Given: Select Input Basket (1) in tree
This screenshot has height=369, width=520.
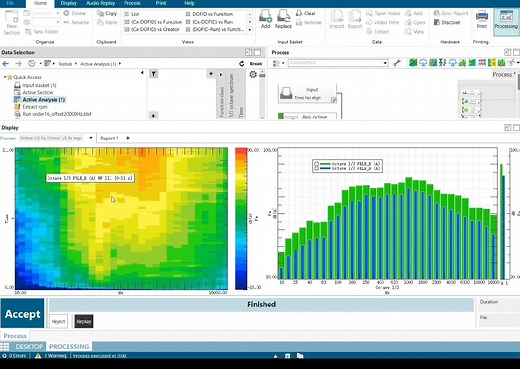Looking at the screenshot, I should coord(35,85).
